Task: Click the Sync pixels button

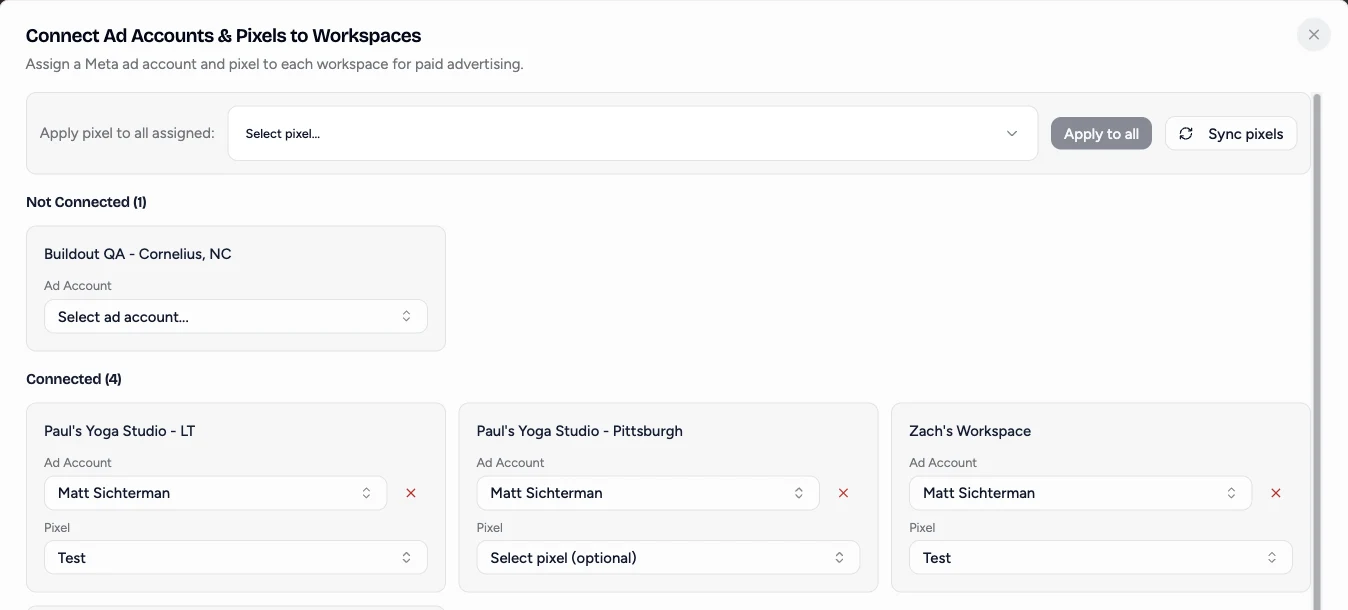Action: coord(1231,134)
